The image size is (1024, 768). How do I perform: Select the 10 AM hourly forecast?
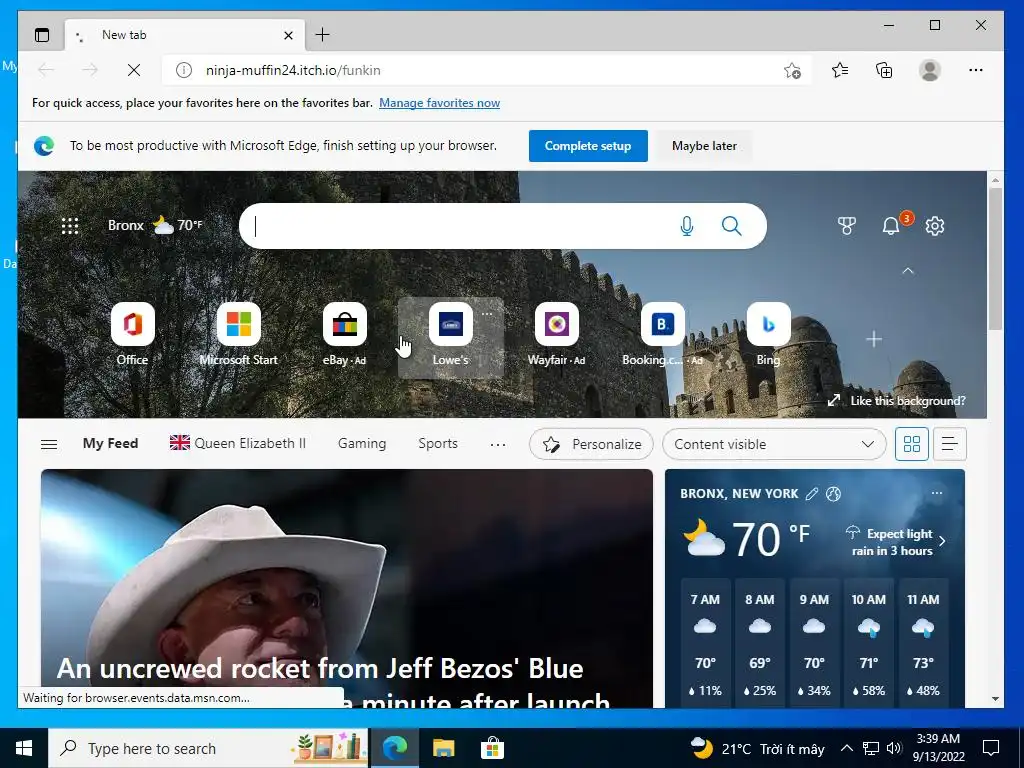coord(869,643)
